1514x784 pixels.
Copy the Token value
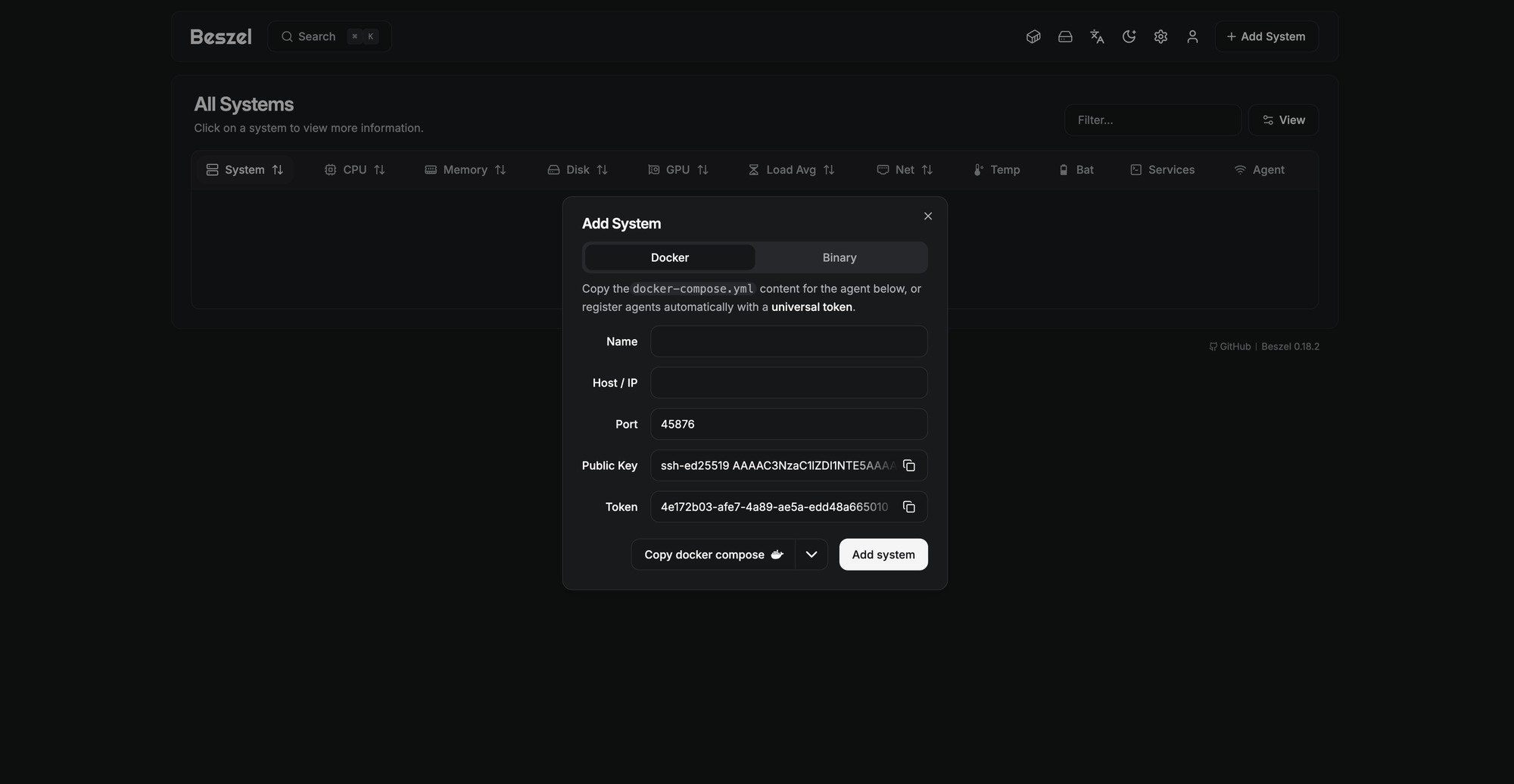pos(909,507)
